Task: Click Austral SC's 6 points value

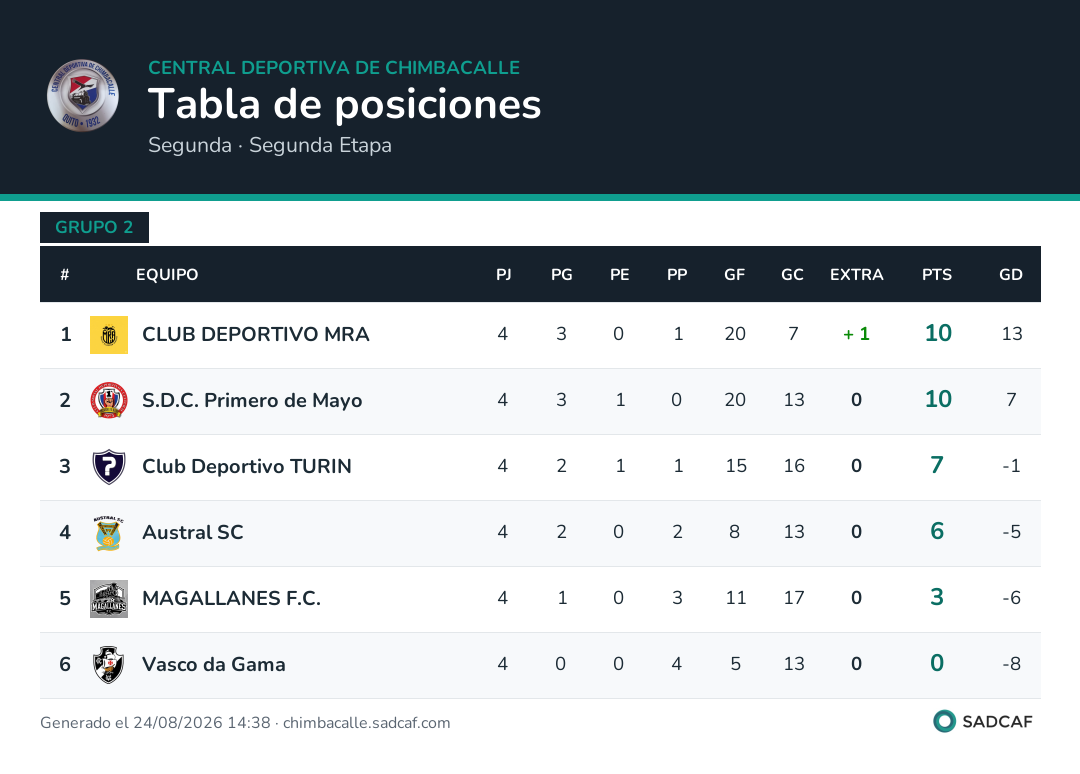Action: tap(937, 531)
